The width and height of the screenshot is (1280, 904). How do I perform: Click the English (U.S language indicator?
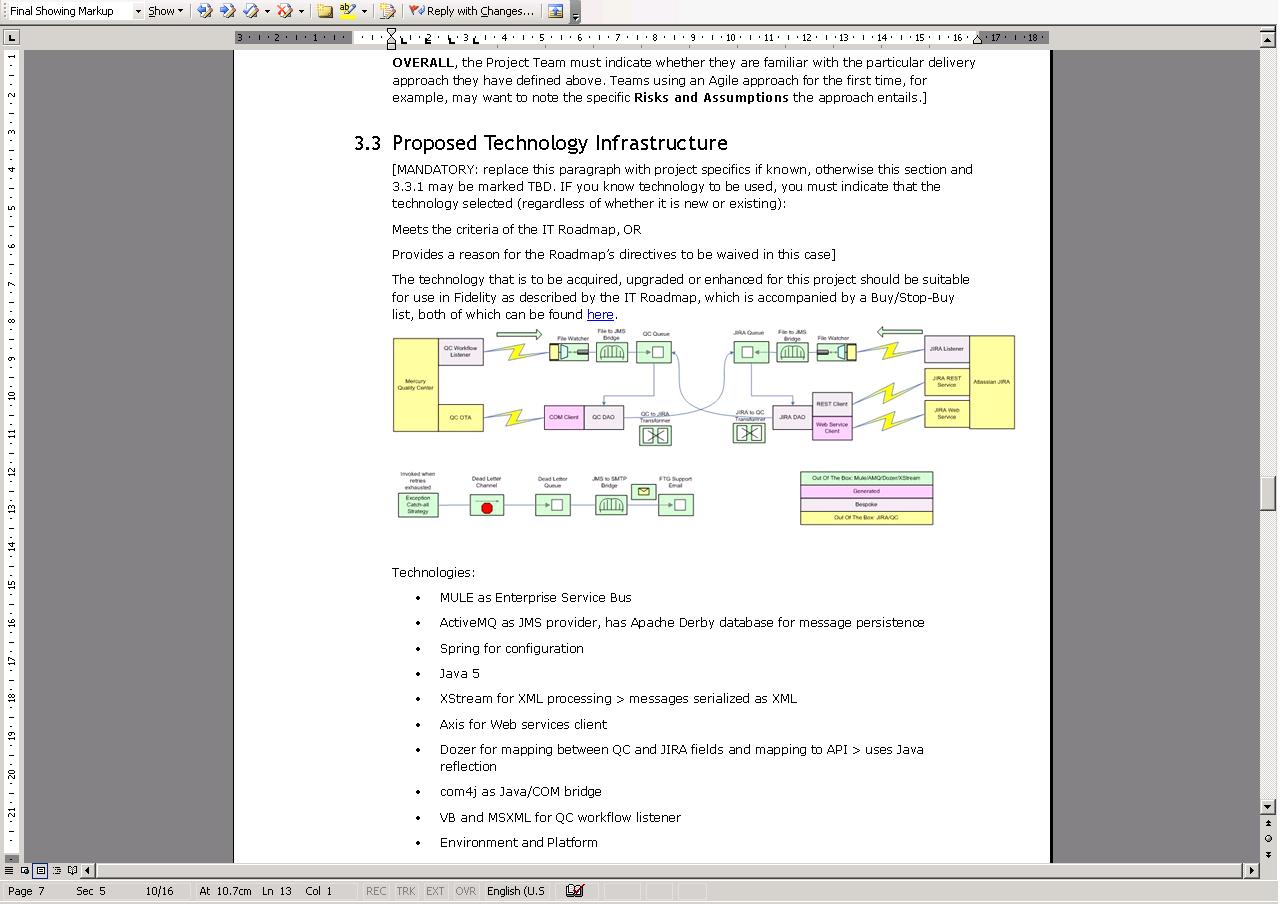coord(516,891)
